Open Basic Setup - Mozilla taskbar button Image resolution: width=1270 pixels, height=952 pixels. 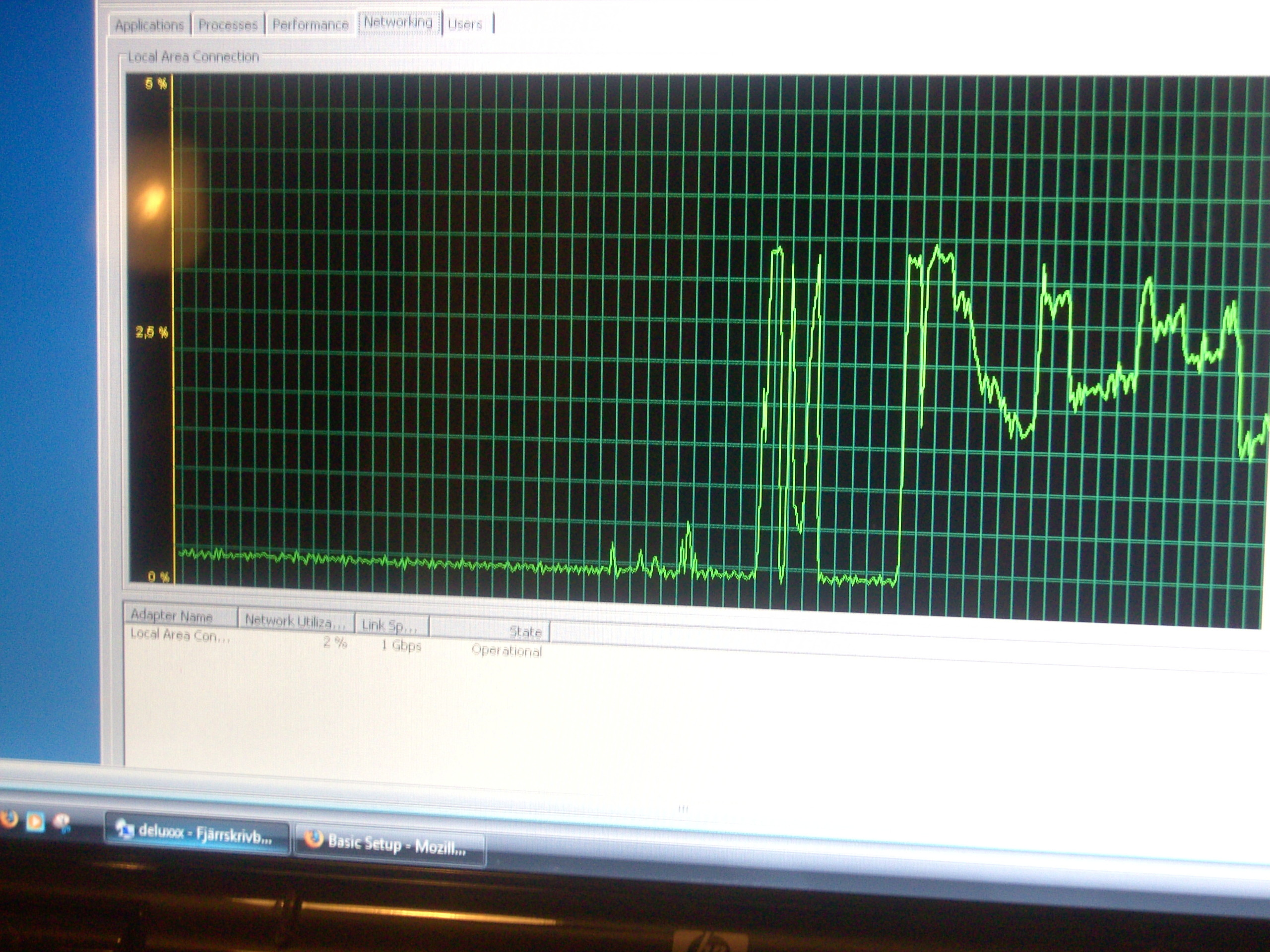(x=390, y=845)
